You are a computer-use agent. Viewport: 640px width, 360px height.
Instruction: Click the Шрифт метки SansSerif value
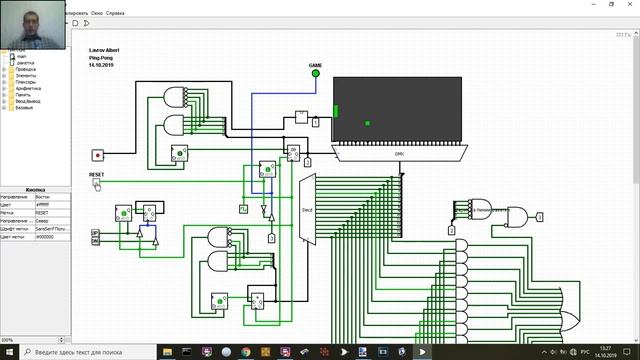click(x=52, y=229)
